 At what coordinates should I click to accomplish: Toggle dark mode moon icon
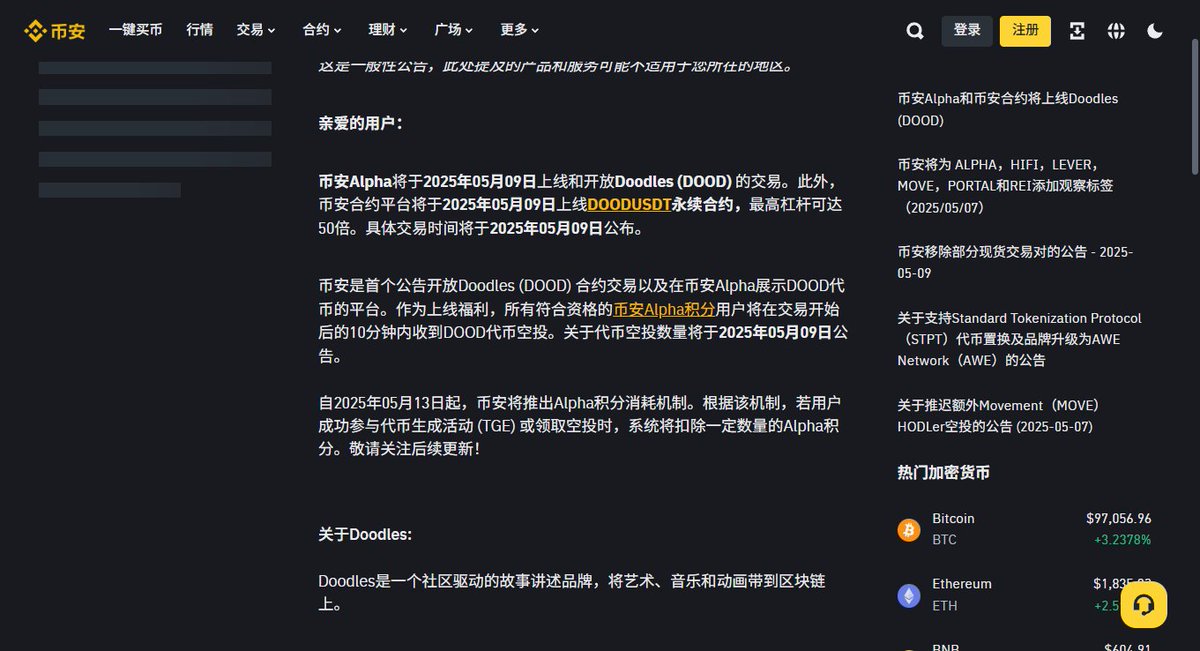(x=1155, y=31)
